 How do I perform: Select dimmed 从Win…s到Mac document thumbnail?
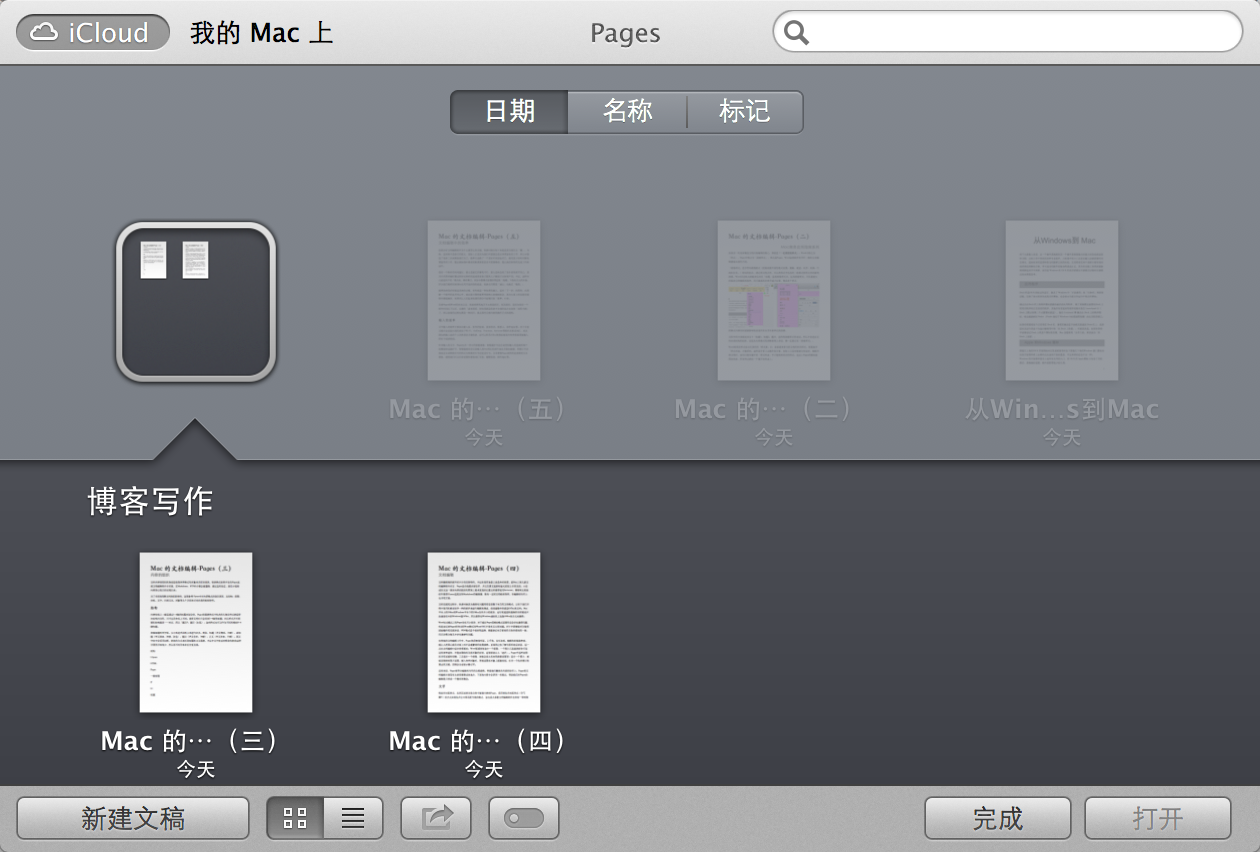[1062, 300]
